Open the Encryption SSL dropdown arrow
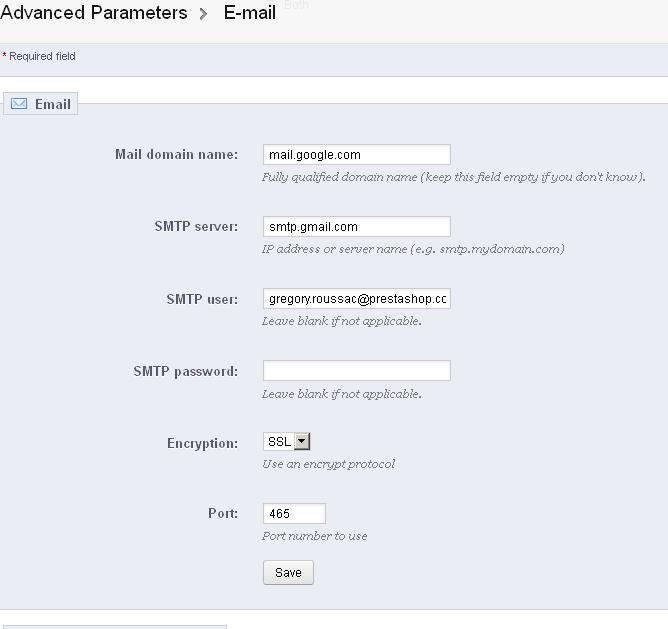Viewport: 668px width, 629px height. coord(302,441)
